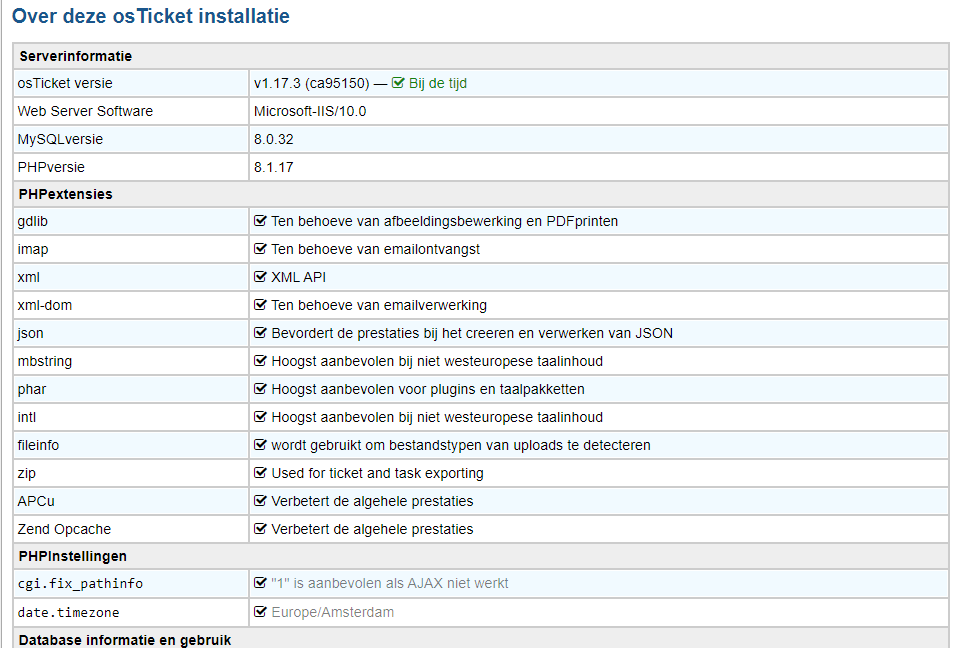Click the phar extension check icon
The width and height of the screenshot is (955, 648).
pos(260,389)
